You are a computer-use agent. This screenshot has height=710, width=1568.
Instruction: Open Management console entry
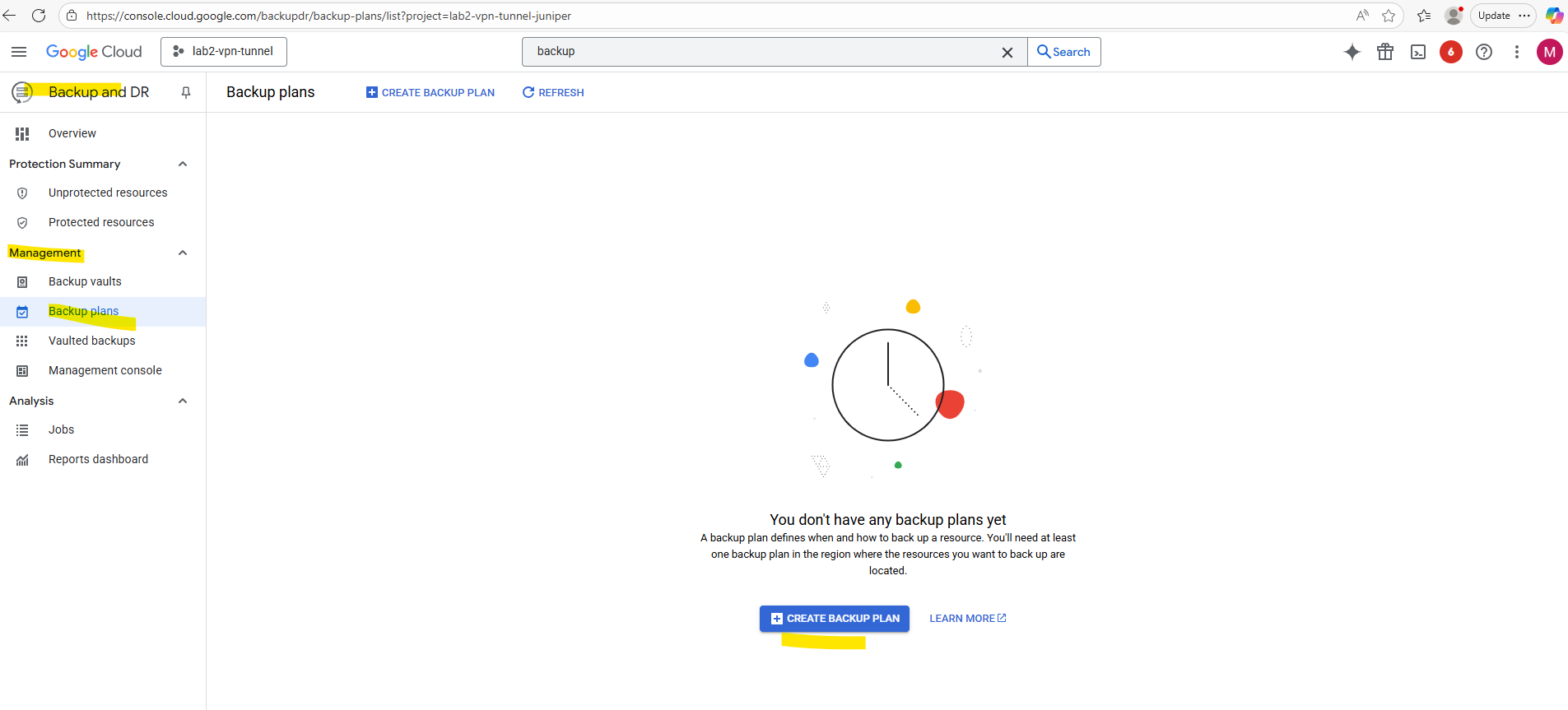tap(105, 370)
